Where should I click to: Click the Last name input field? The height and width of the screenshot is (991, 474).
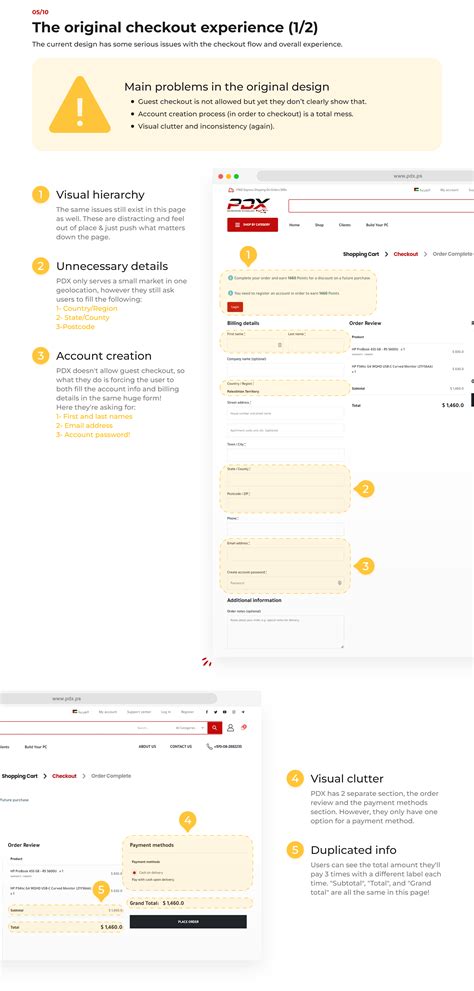(x=315, y=345)
